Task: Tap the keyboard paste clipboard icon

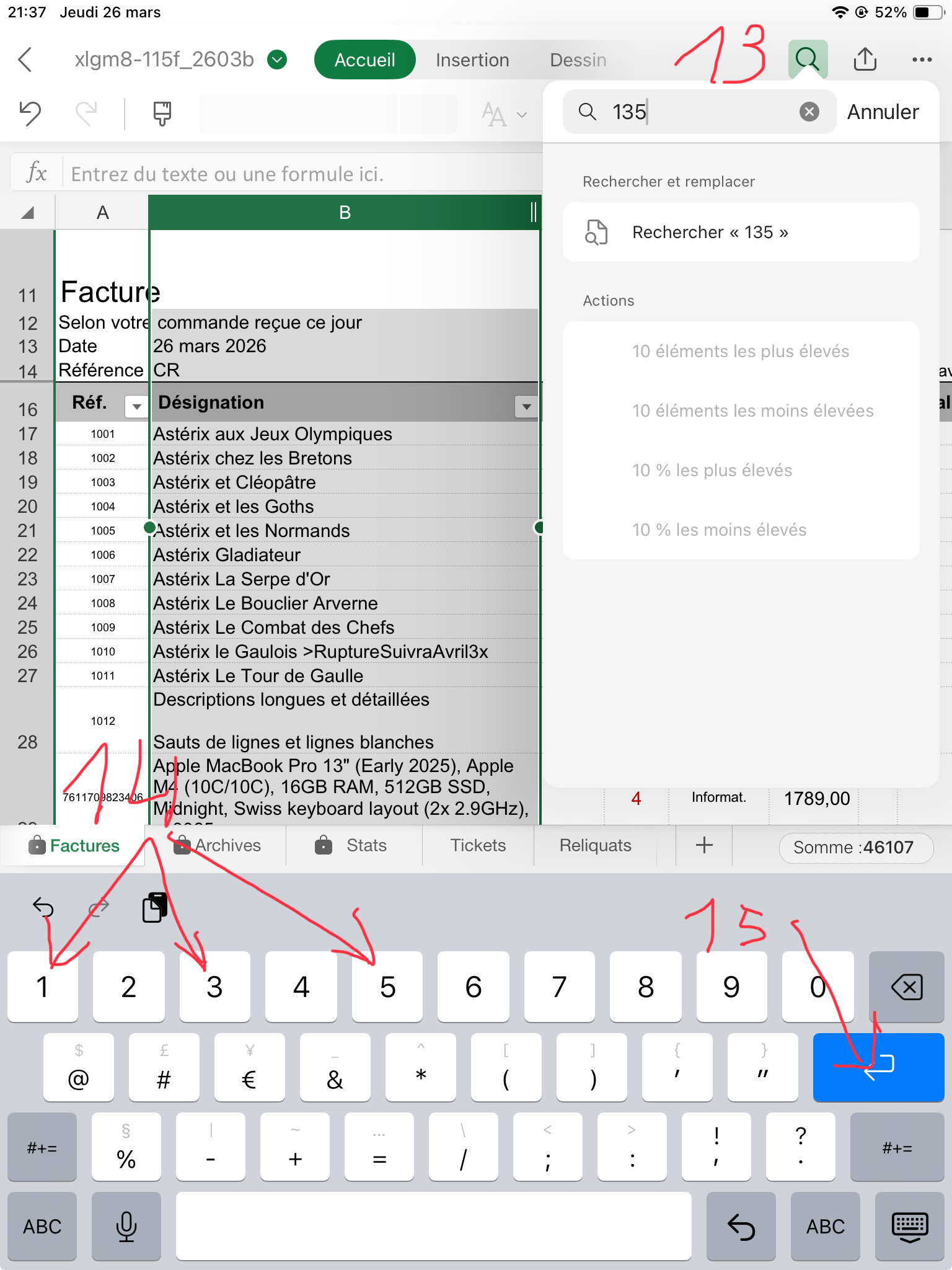Action: point(155,908)
